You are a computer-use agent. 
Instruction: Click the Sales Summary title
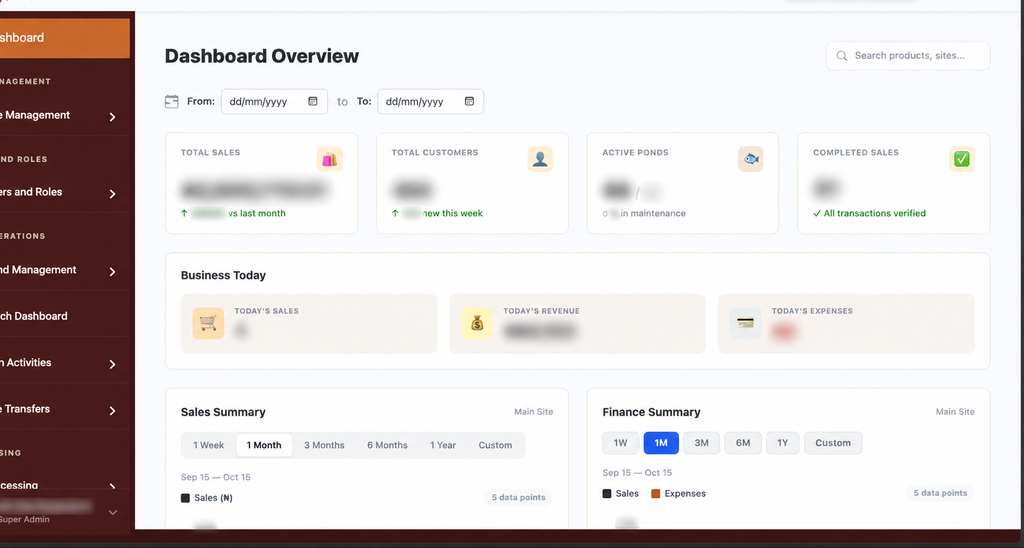[x=223, y=412]
